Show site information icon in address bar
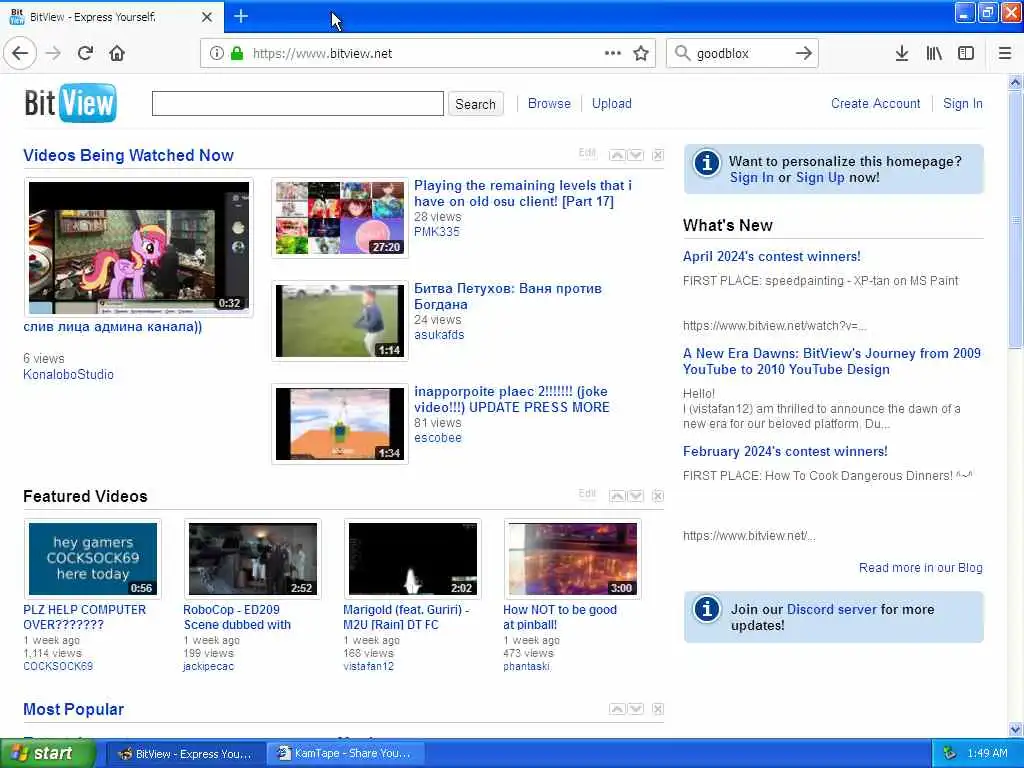This screenshot has width=1024, height=768. (216, 54)
